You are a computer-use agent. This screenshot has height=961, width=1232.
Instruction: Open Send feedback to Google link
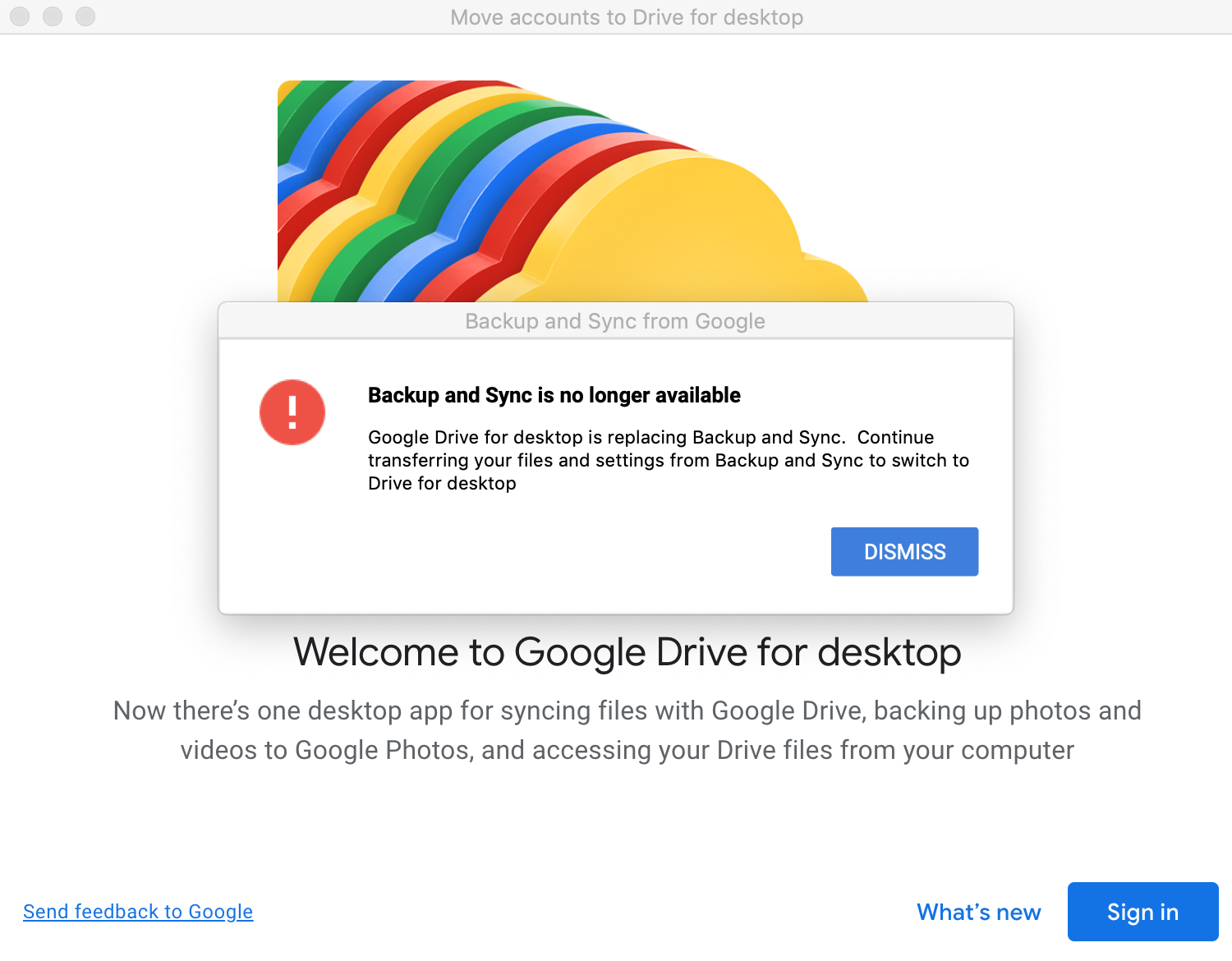tap(138, 912)
